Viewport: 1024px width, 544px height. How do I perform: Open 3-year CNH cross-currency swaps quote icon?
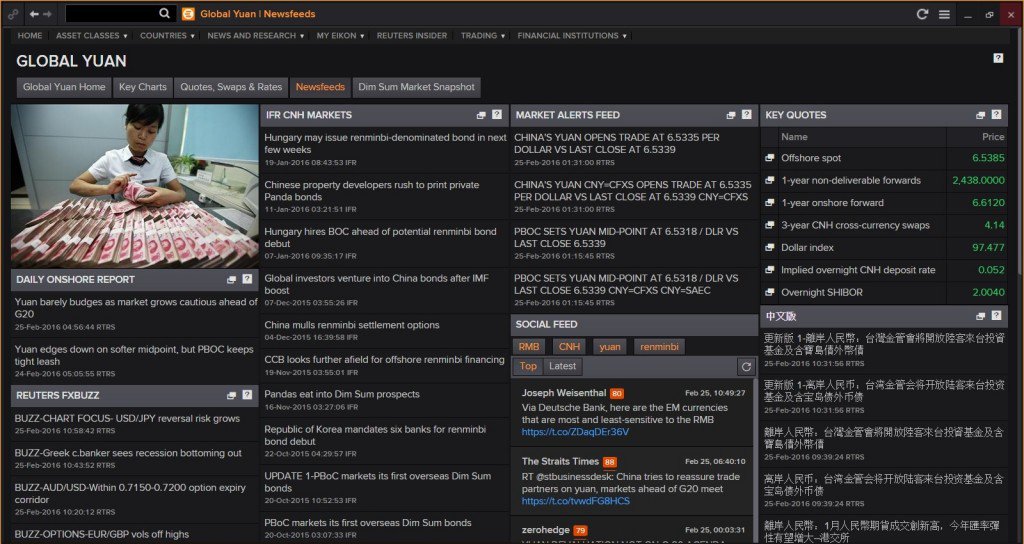(x=770, y=225)
